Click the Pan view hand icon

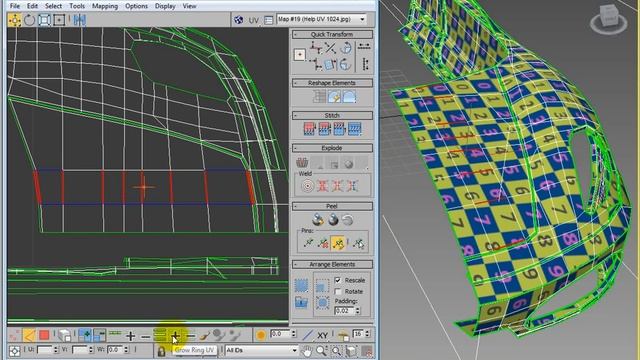point(307,351)
